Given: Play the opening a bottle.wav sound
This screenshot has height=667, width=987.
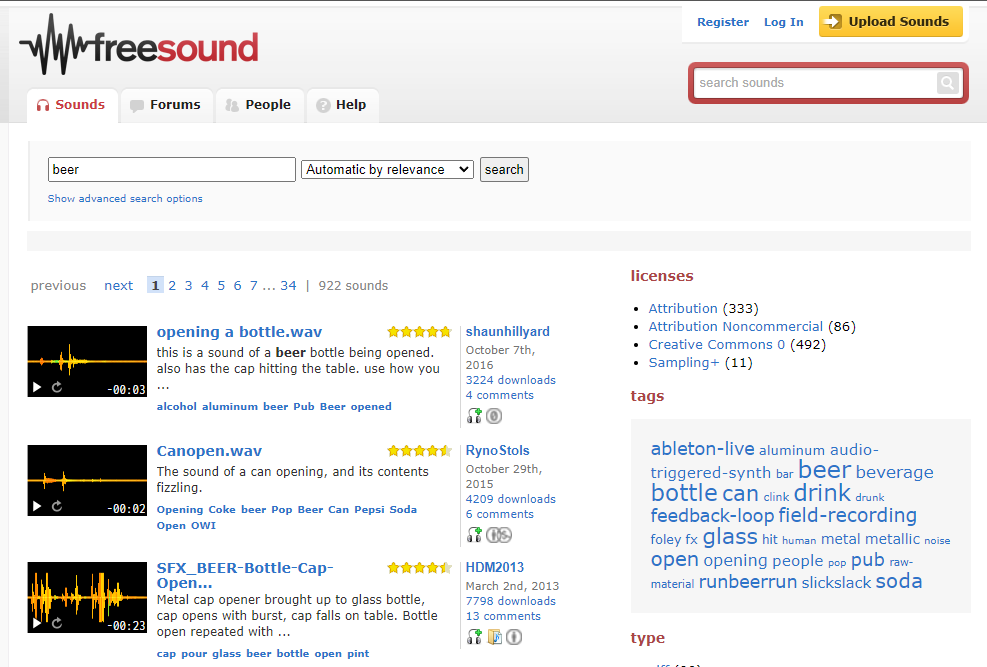Looking at the screenshot, I should pos(37,388).
